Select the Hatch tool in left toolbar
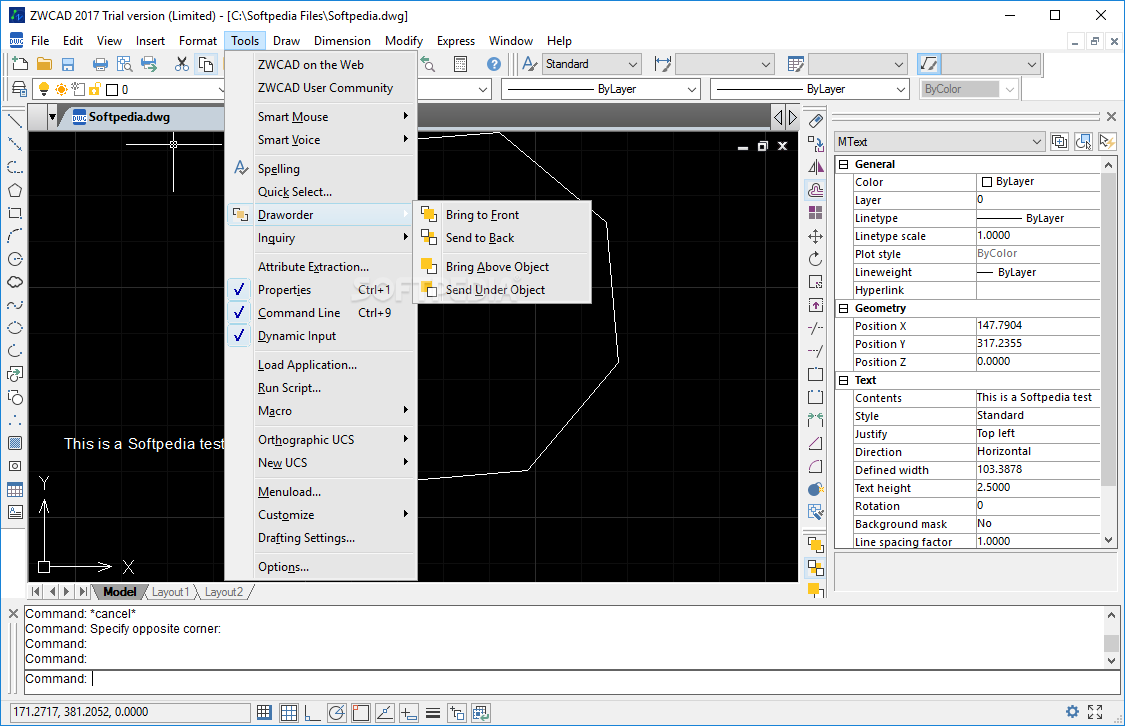 [x=14, y=443]
